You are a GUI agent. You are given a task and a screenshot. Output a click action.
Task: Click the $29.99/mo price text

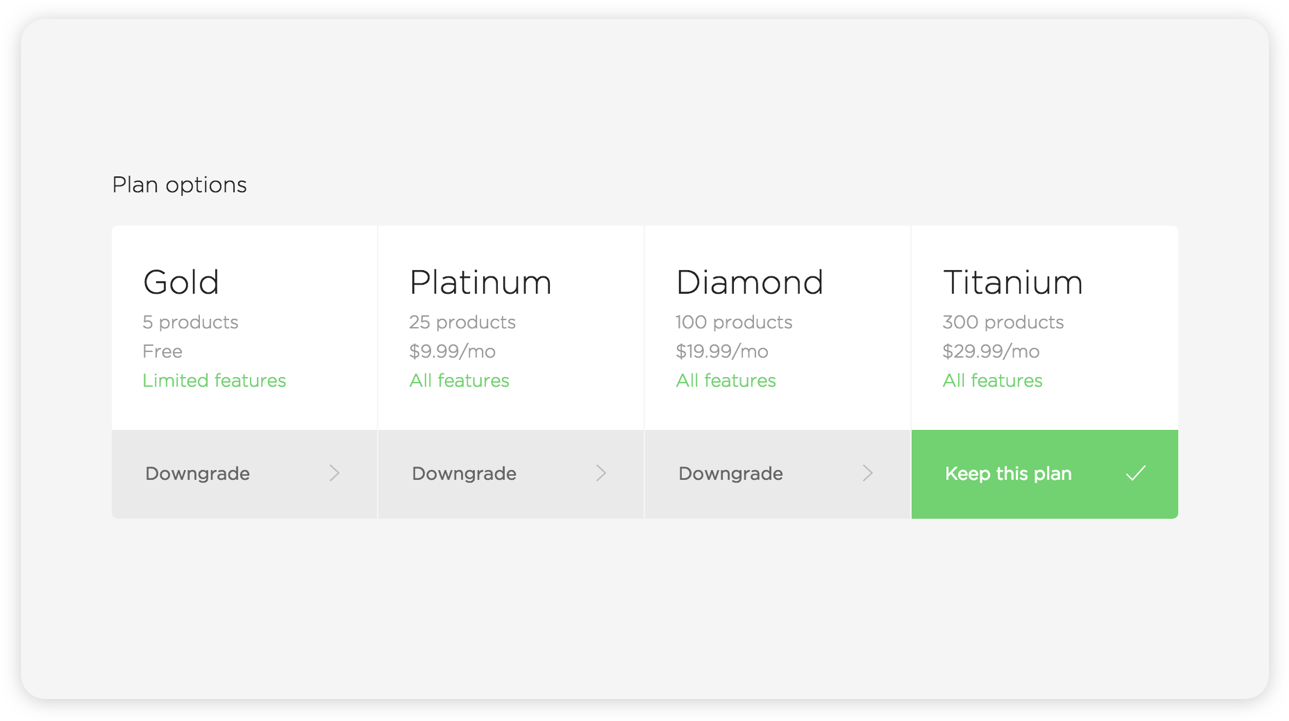click(991, 351)
